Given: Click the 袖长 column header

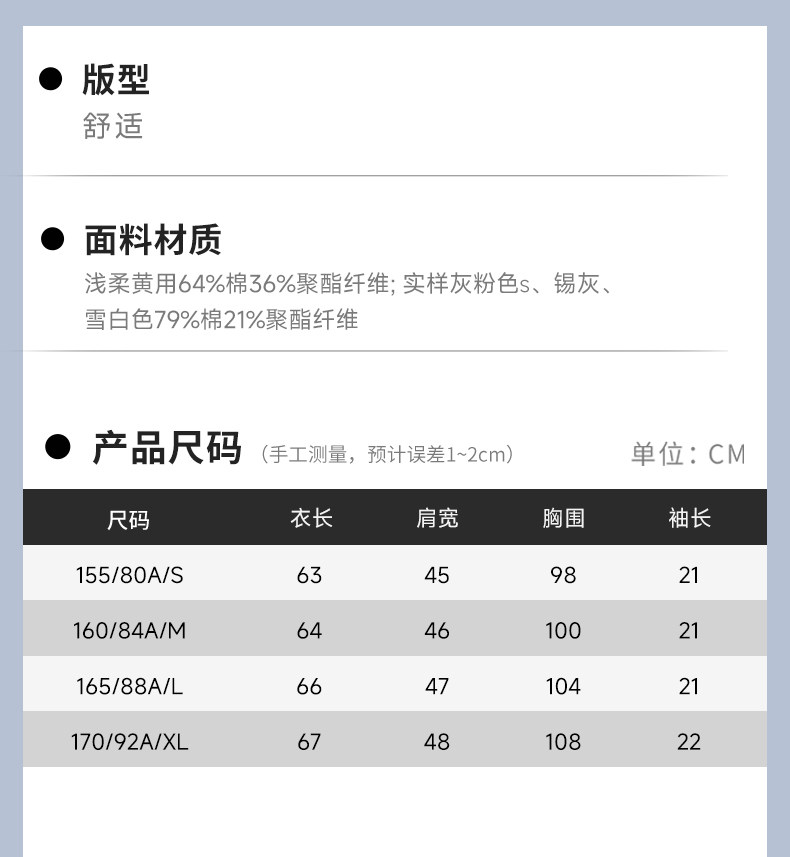Looking at the screenshot, I should (689, 518).
